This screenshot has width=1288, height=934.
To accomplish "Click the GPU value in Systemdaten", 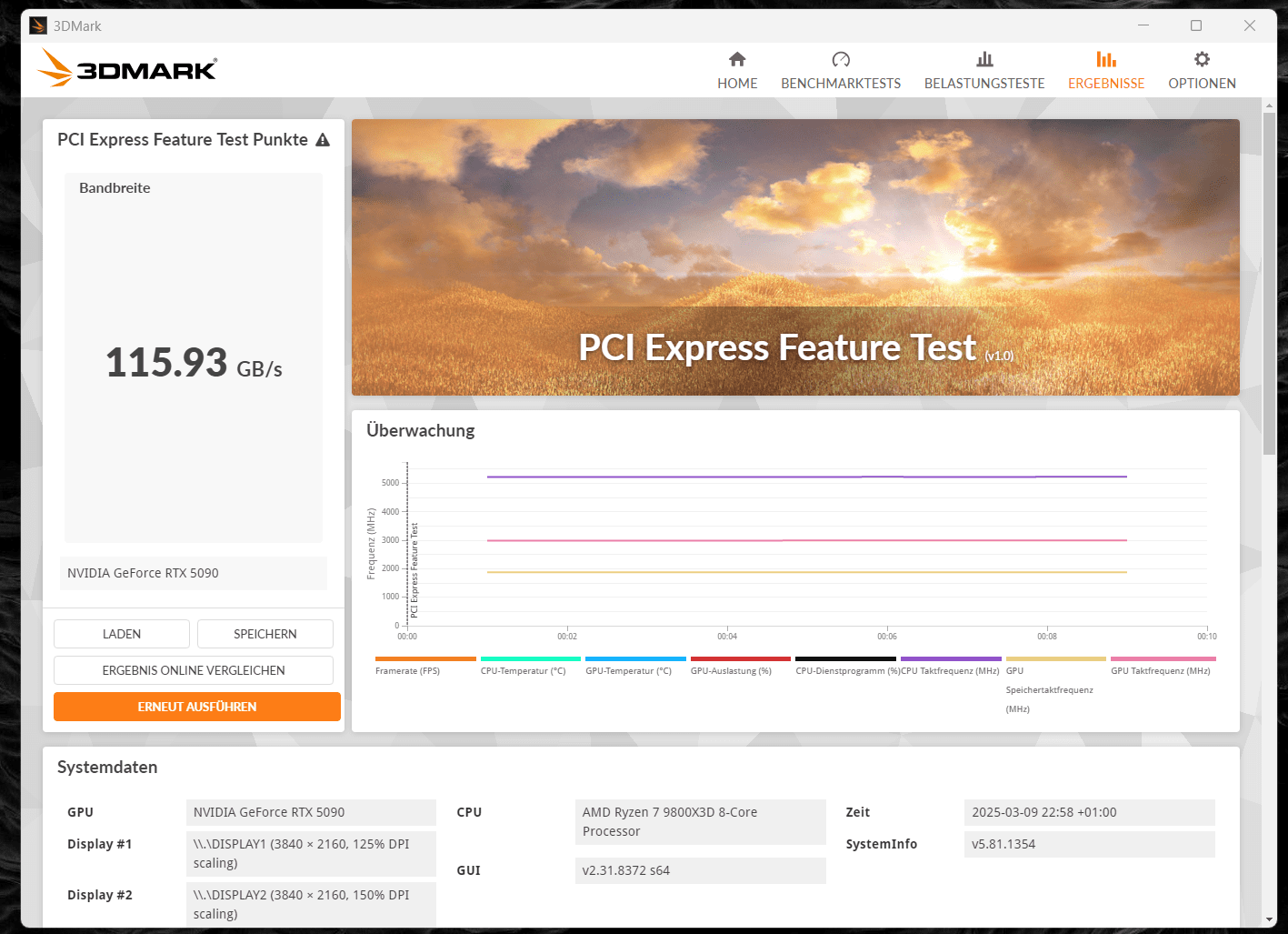I will click(311, 812).
